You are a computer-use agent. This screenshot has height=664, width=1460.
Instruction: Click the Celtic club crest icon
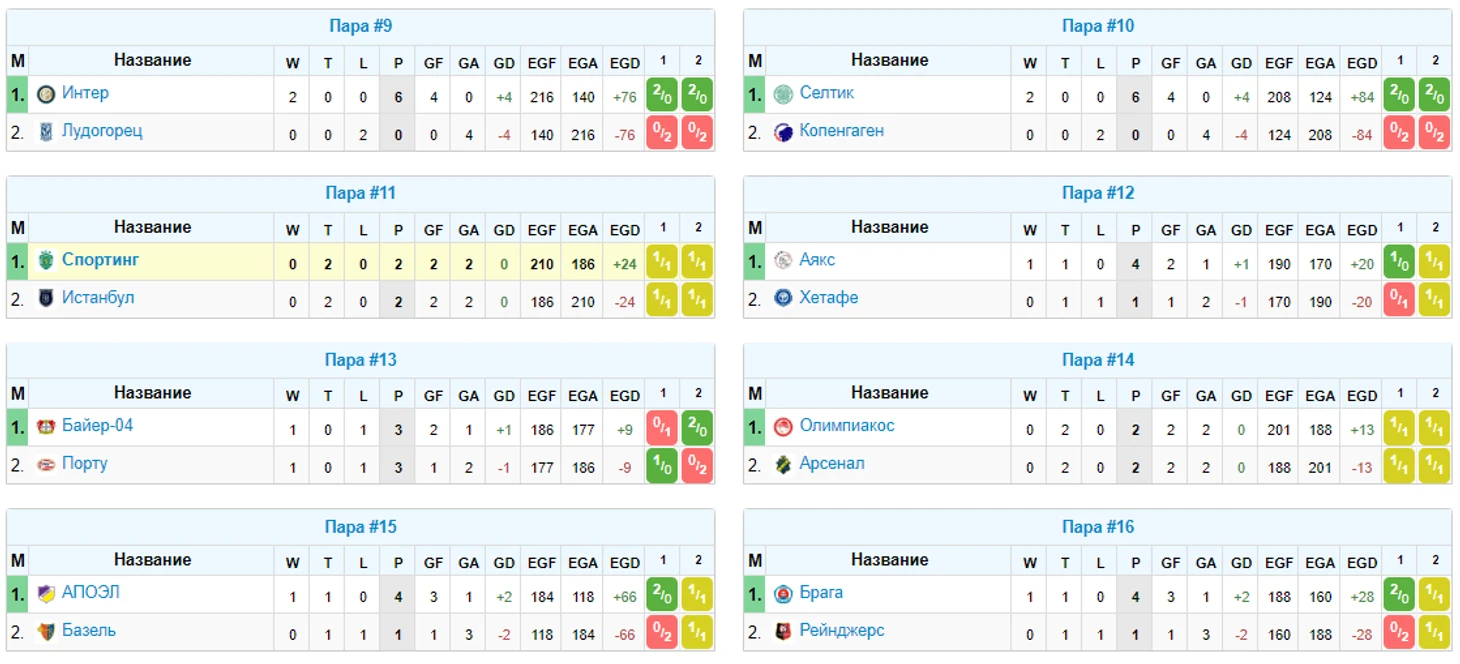click(783, 95)
